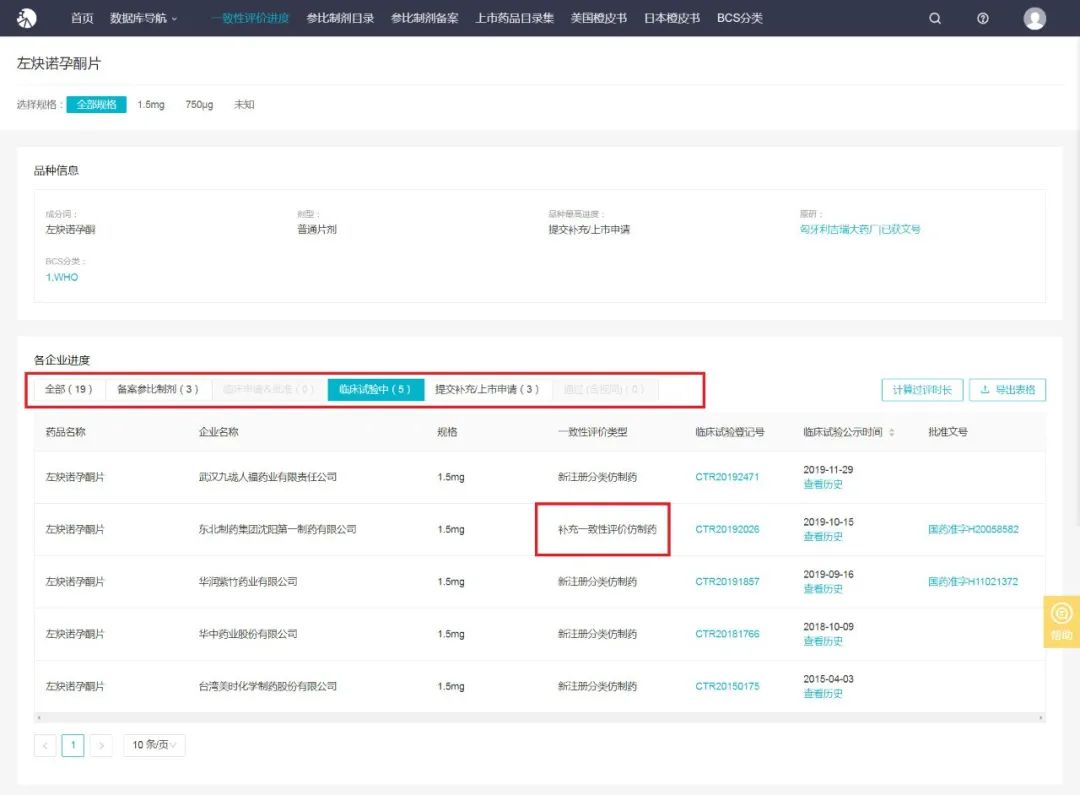The image size is (1080, 795).
Task: Open 参比制剂目录 nav item
Action: (x=340, y=18)
